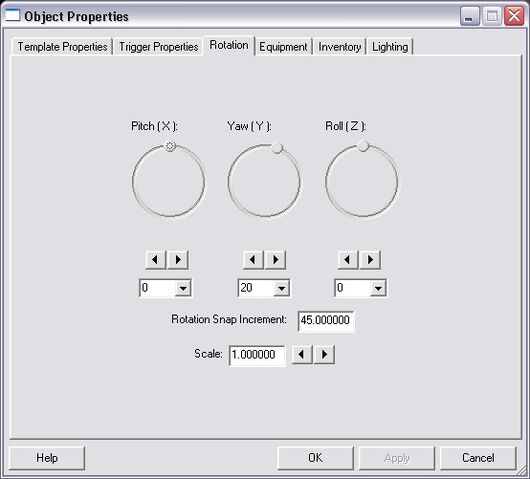The image size is (530, 479).
Task: Click the Yaw dial knob handle
Action: [277, 147]
